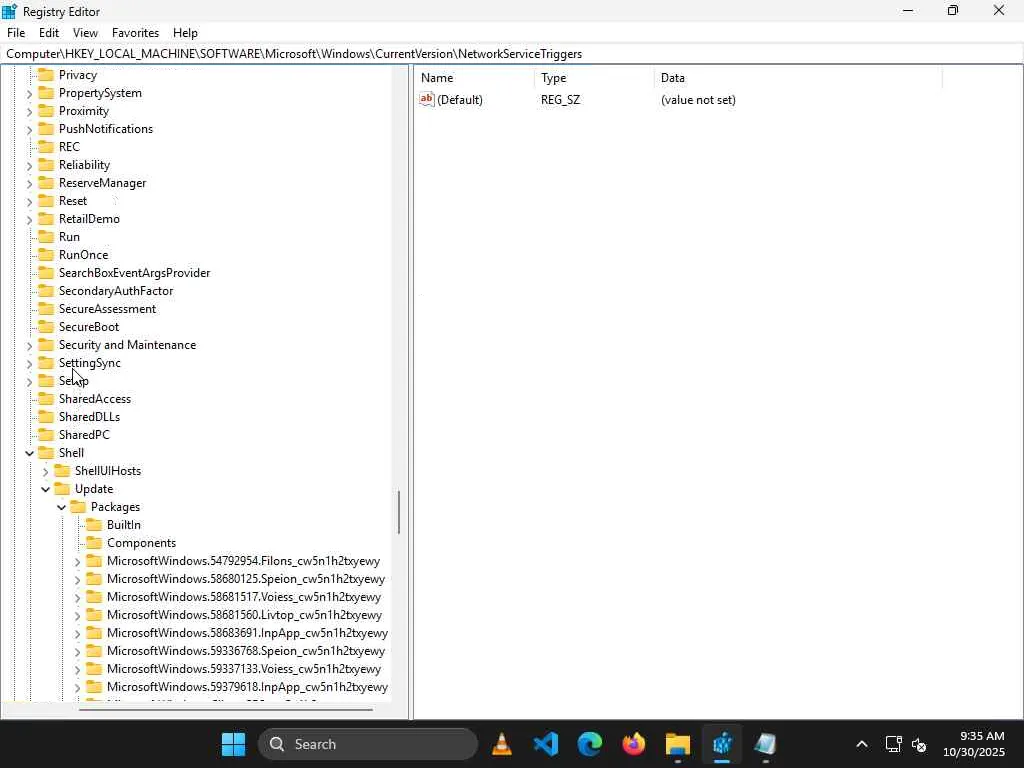Click the taskbar Search box
Viewport: 1024px width, 768px height.
[x=368, y=744]
